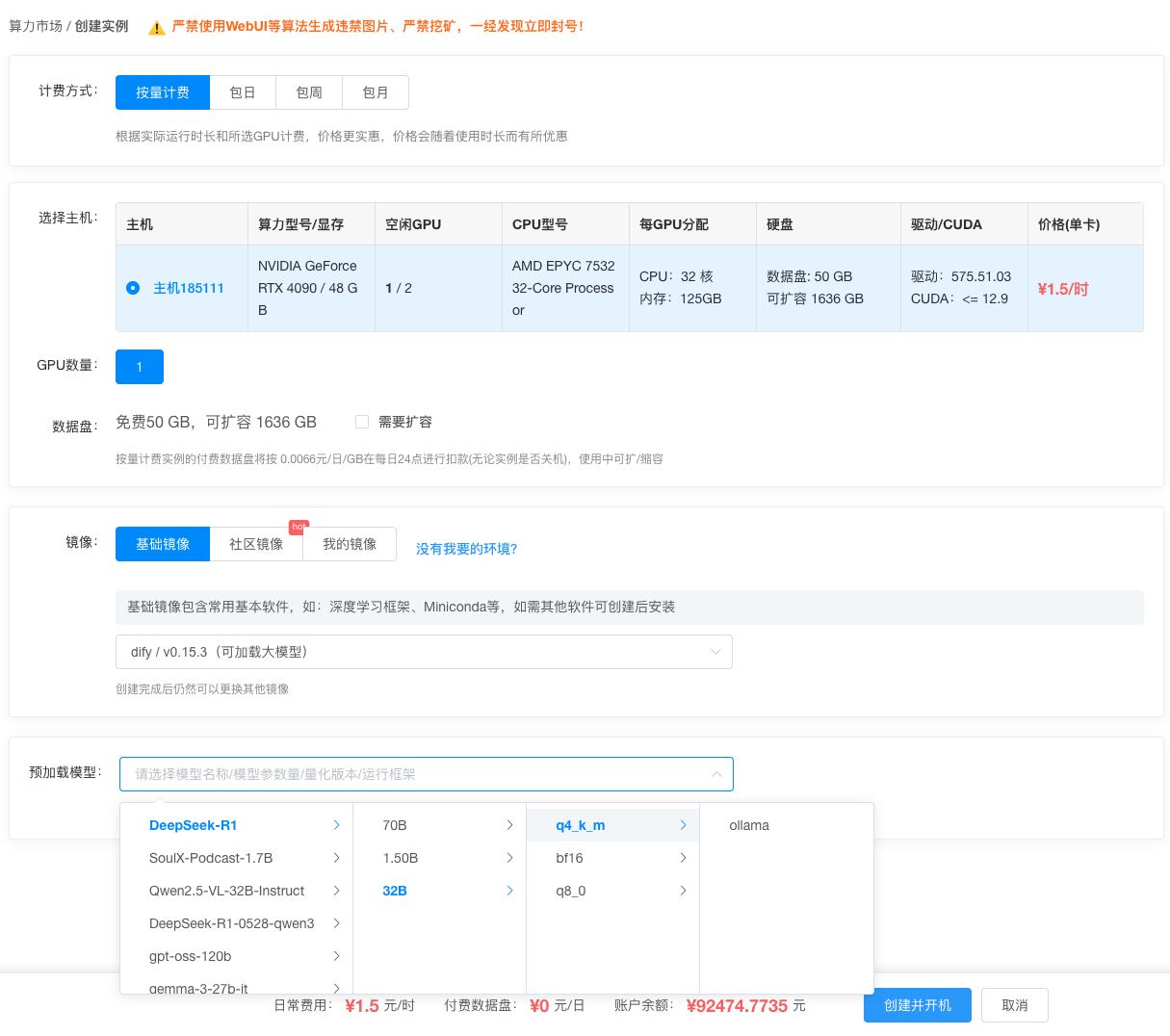
Task: Click the 创建并开机 button
Action: pyautogui.click(x=918, y=1005)
